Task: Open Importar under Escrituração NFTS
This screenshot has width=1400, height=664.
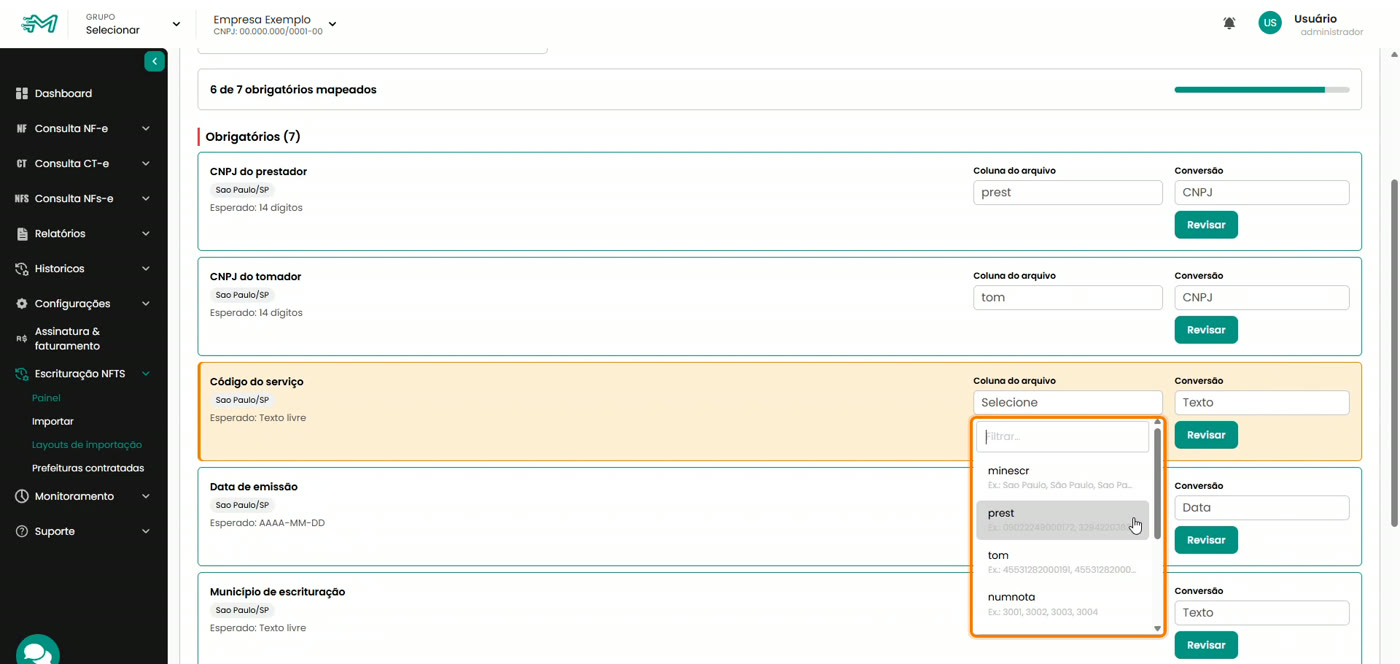Action: [x=53, y=422]
